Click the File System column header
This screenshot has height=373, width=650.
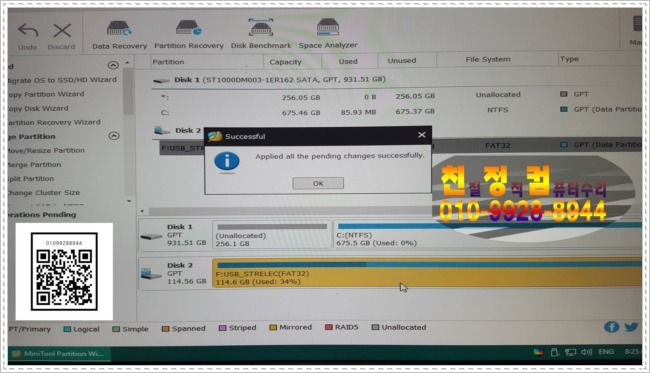pos(488,59)
